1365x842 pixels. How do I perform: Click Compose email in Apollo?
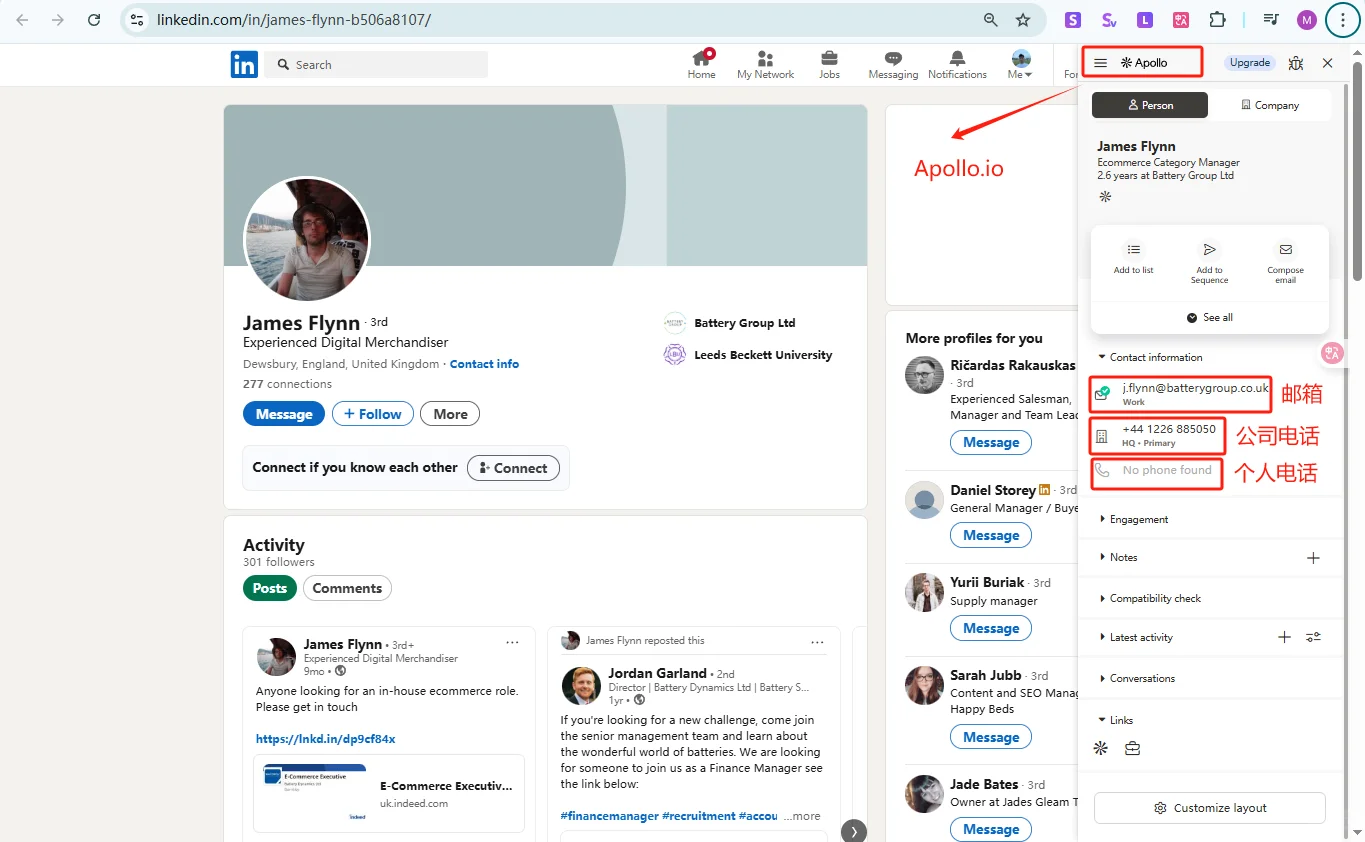1285,261
